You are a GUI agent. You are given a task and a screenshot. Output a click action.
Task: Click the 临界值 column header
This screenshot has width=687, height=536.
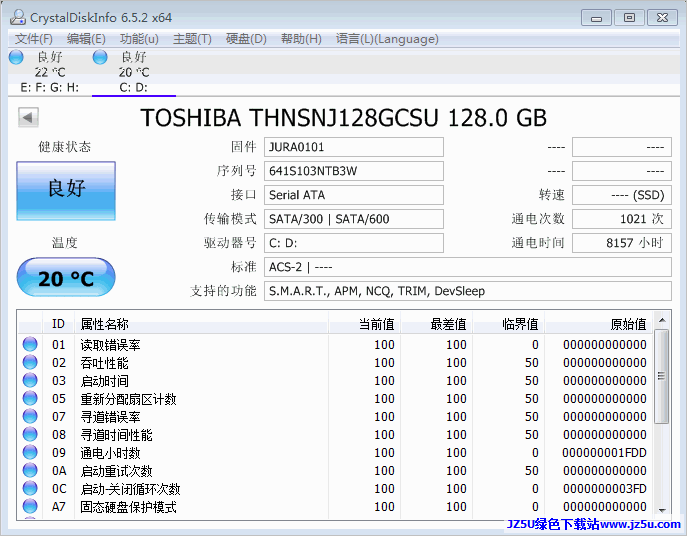pos(509,324)
